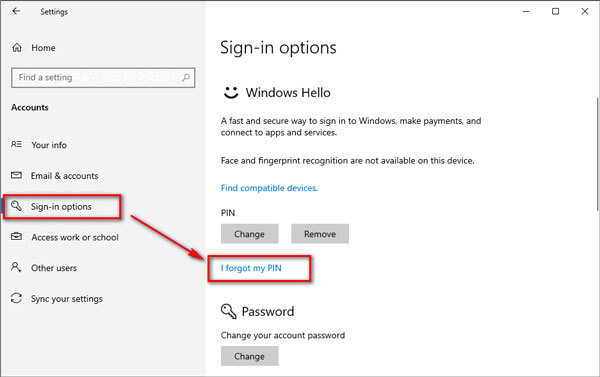Click the Remove PIN button
The image size is (600, 377).
click(320, 234)
